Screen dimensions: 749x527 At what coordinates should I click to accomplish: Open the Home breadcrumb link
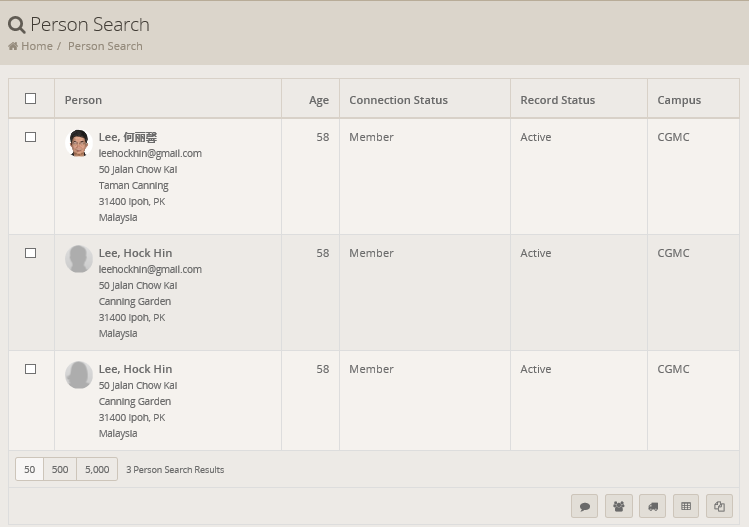click(37, 46)
